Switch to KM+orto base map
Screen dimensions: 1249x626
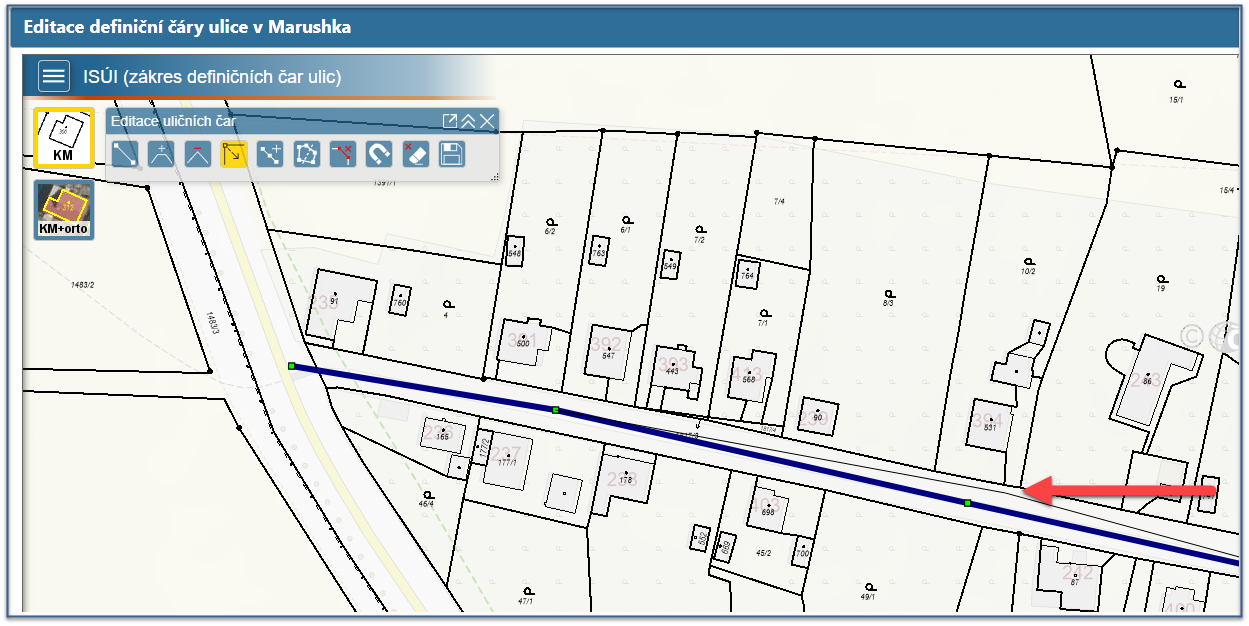click(63, 210)
